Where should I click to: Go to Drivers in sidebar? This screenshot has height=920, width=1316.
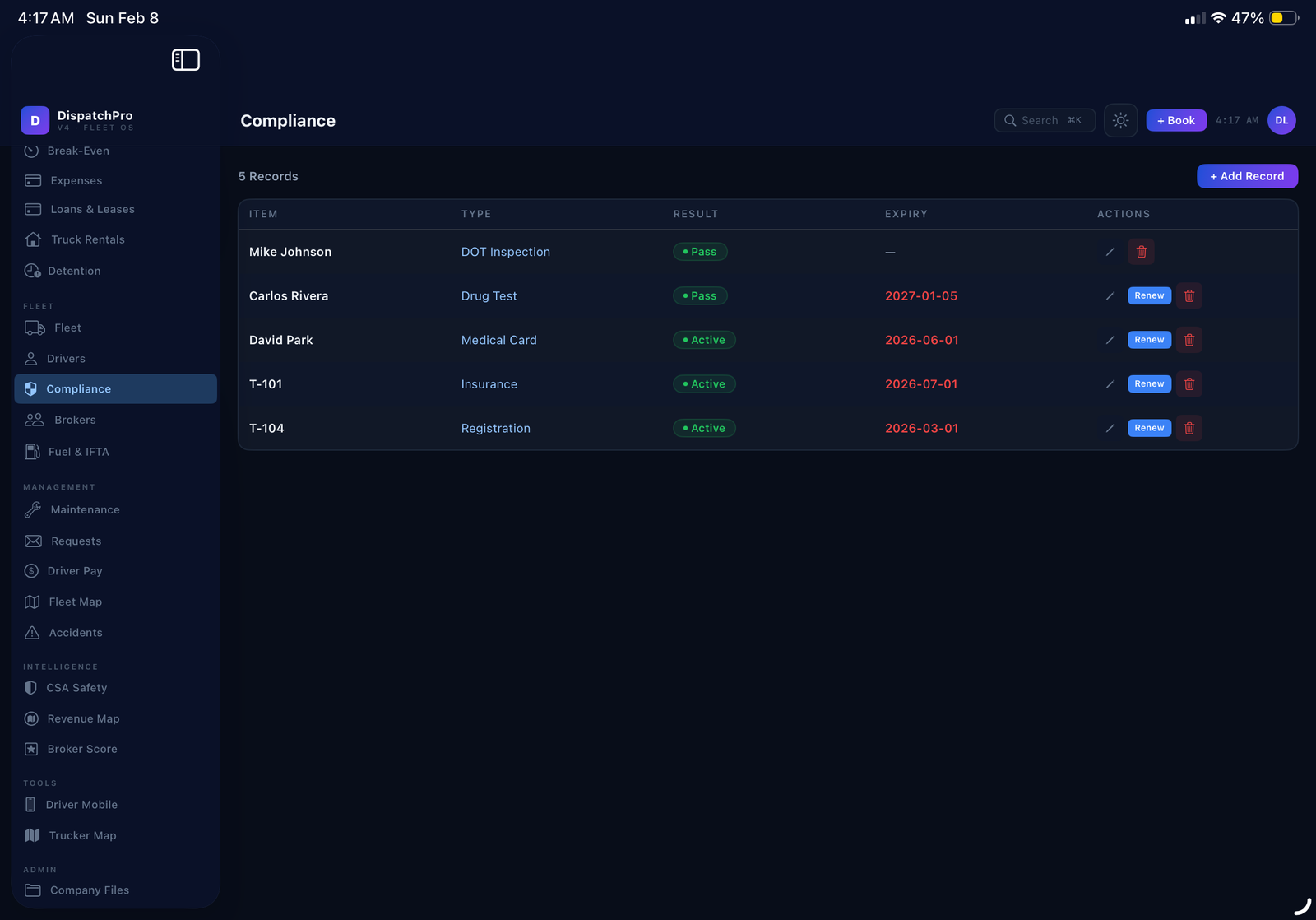pos(66,359)
